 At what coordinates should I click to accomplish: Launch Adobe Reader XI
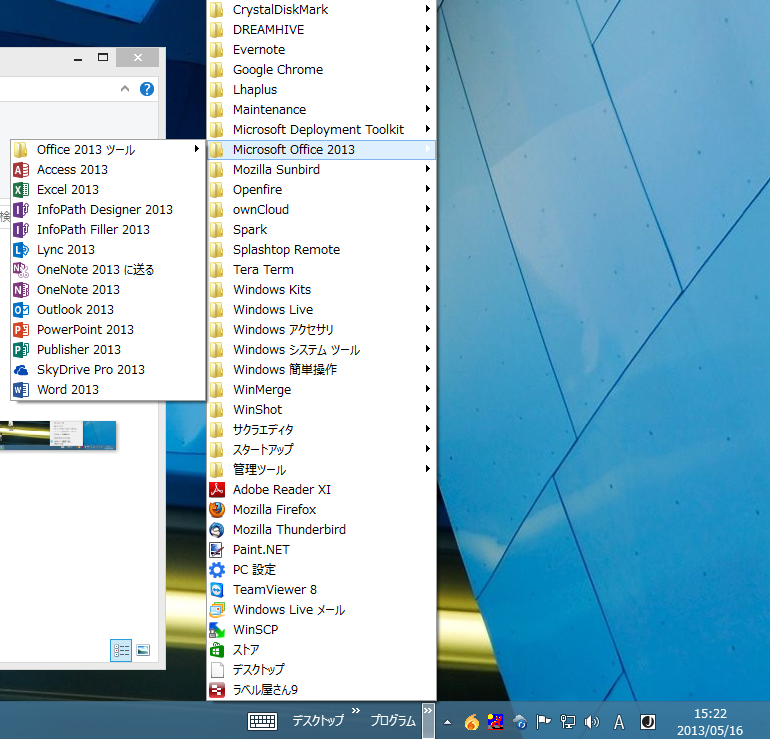pyautogui.click(x=322, y=490)
